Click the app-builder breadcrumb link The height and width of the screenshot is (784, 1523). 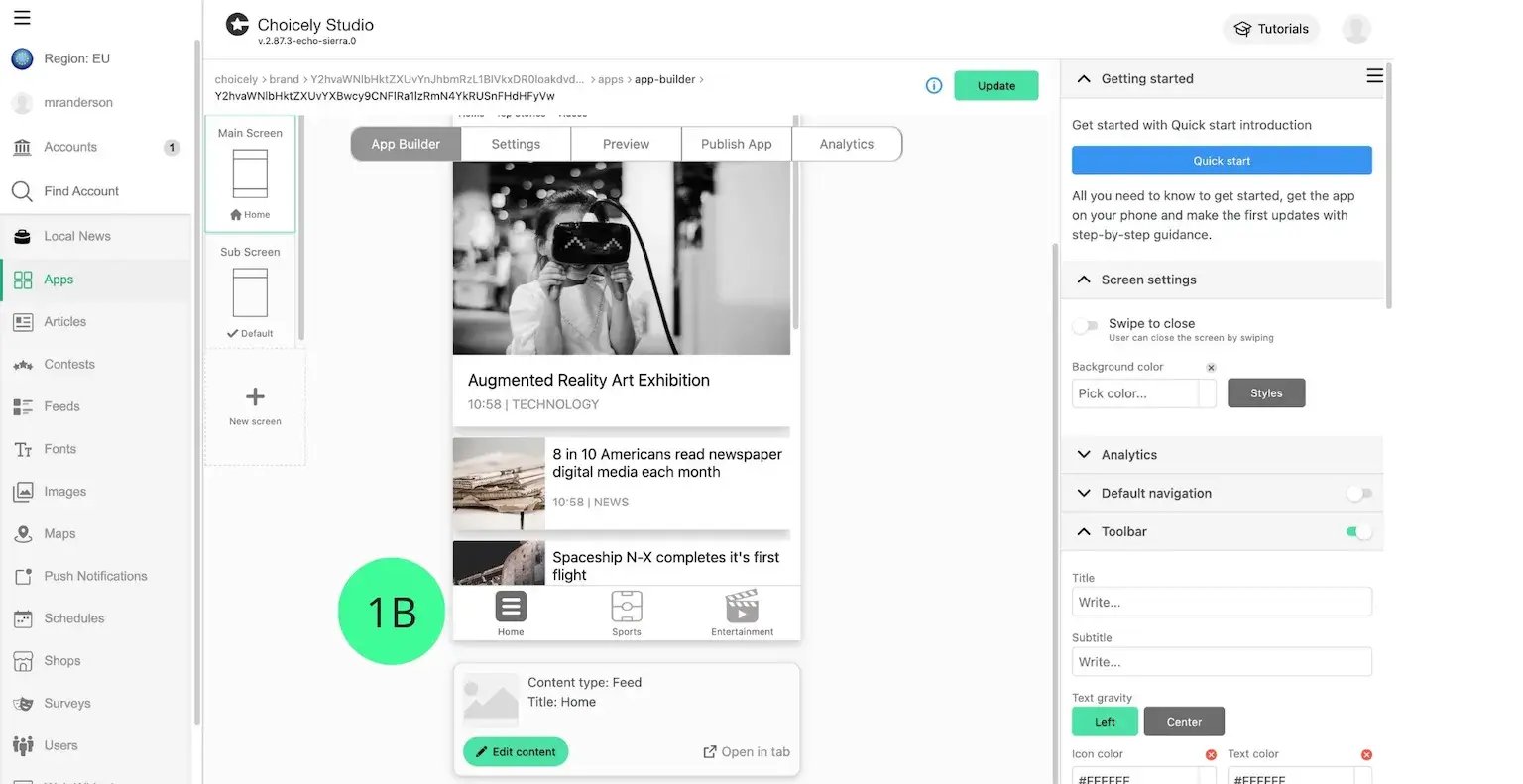(664, 79)
